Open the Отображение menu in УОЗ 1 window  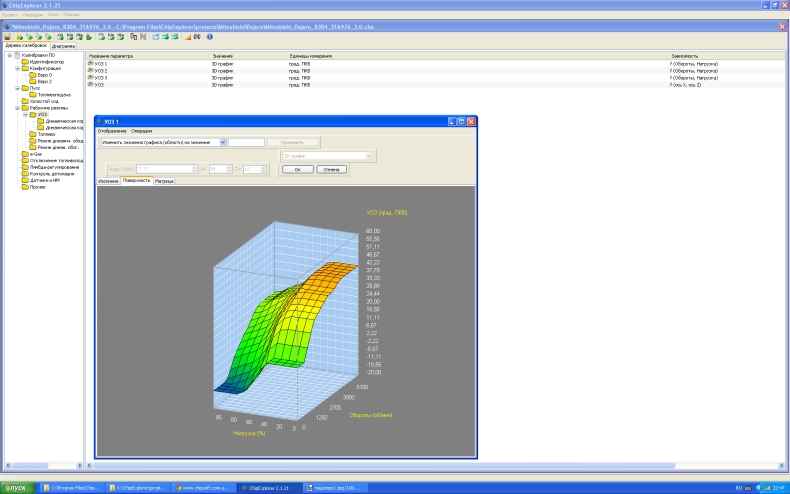click(112, 131)
